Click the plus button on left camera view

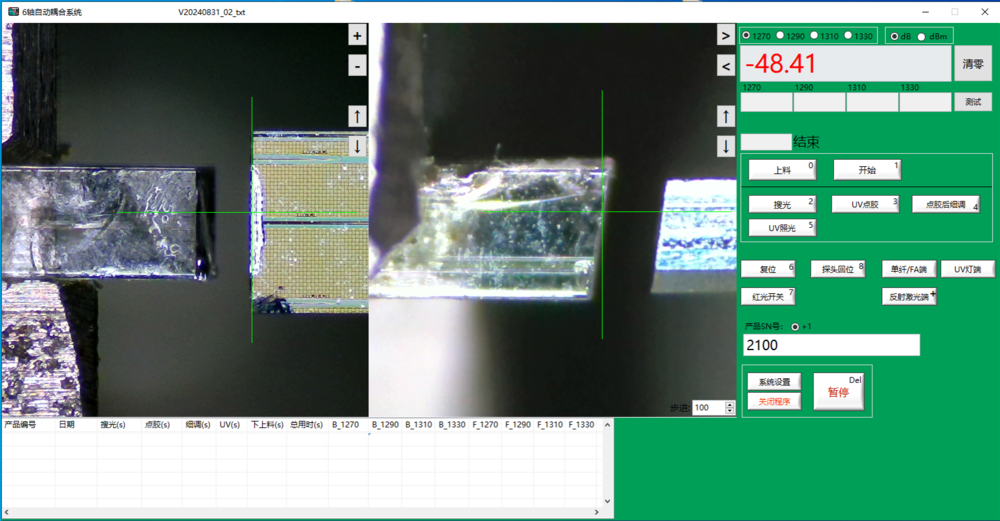pyautogui.click(x=357, y=35)
